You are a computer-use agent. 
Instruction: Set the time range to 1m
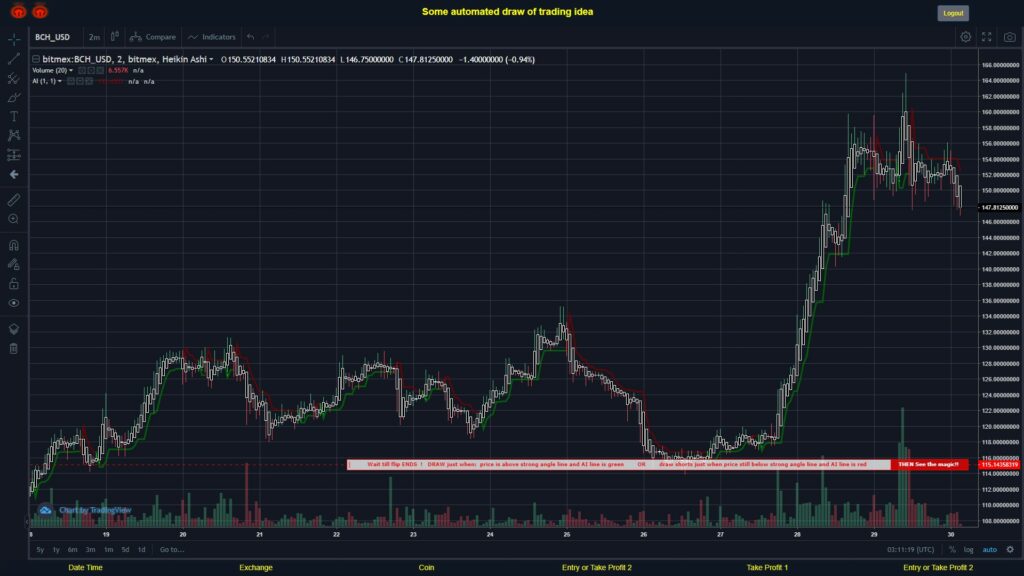point(108,550)
